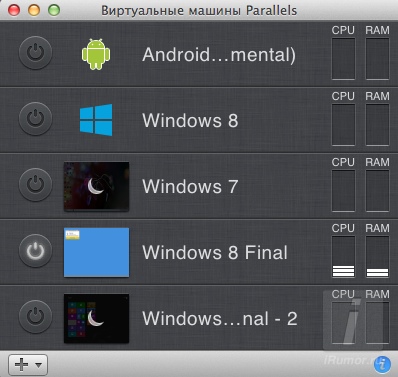The height and width of the screenshot is (377, 398).
Task: Power on the Windows 8 virtual machine
Action: 35,119
